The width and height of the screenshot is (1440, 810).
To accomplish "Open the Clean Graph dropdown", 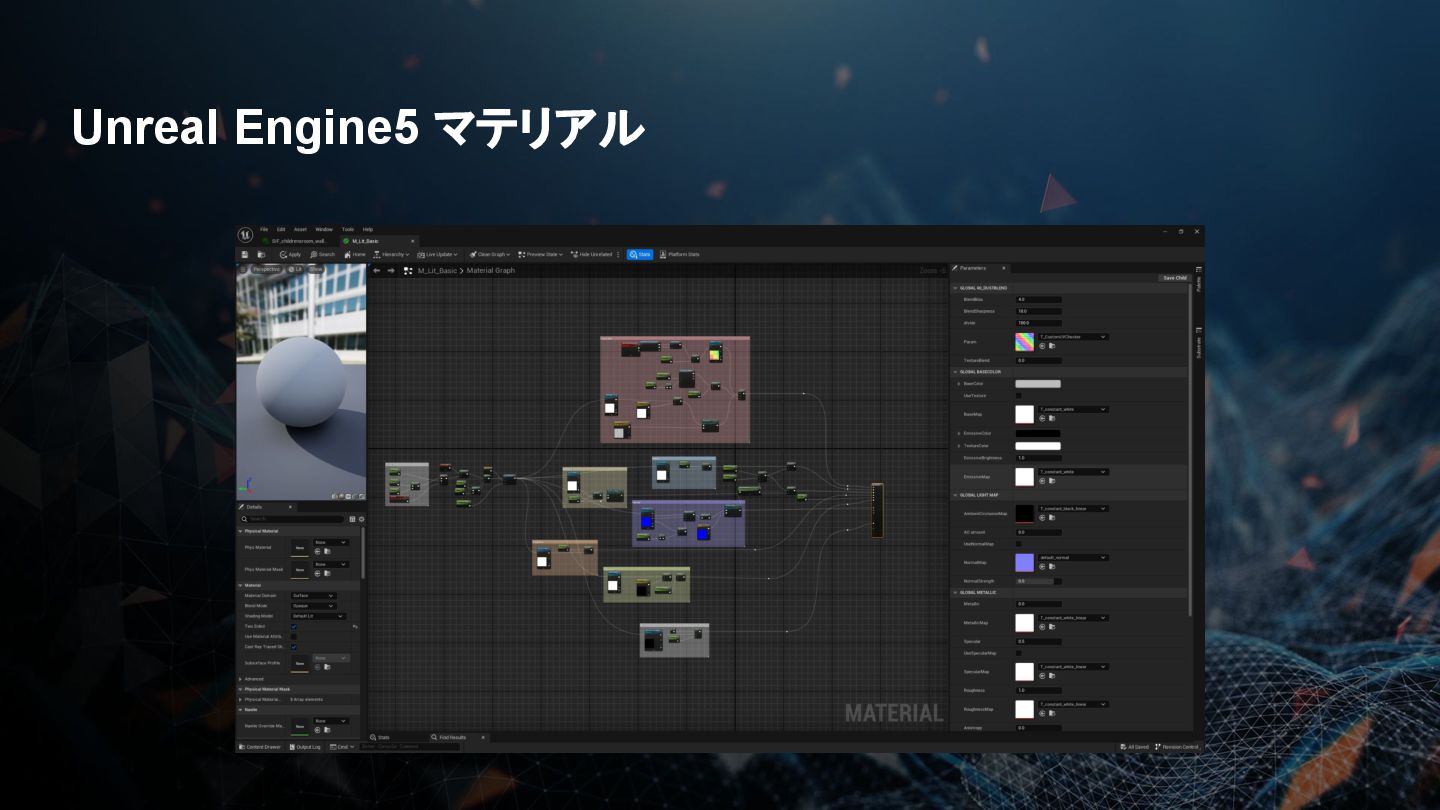I will tap(490, 254).
